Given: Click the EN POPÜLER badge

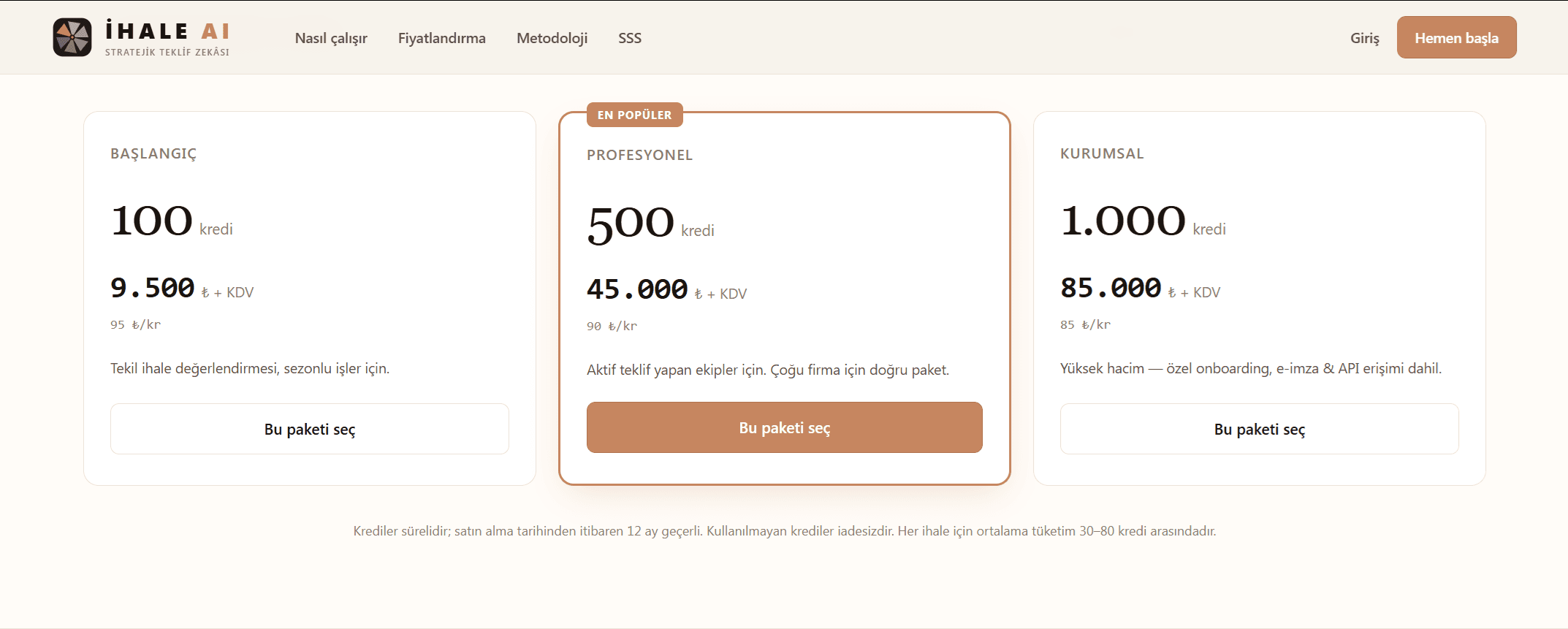Looking at the screenshot, I should pyautogui.click(x=634, y=115).
